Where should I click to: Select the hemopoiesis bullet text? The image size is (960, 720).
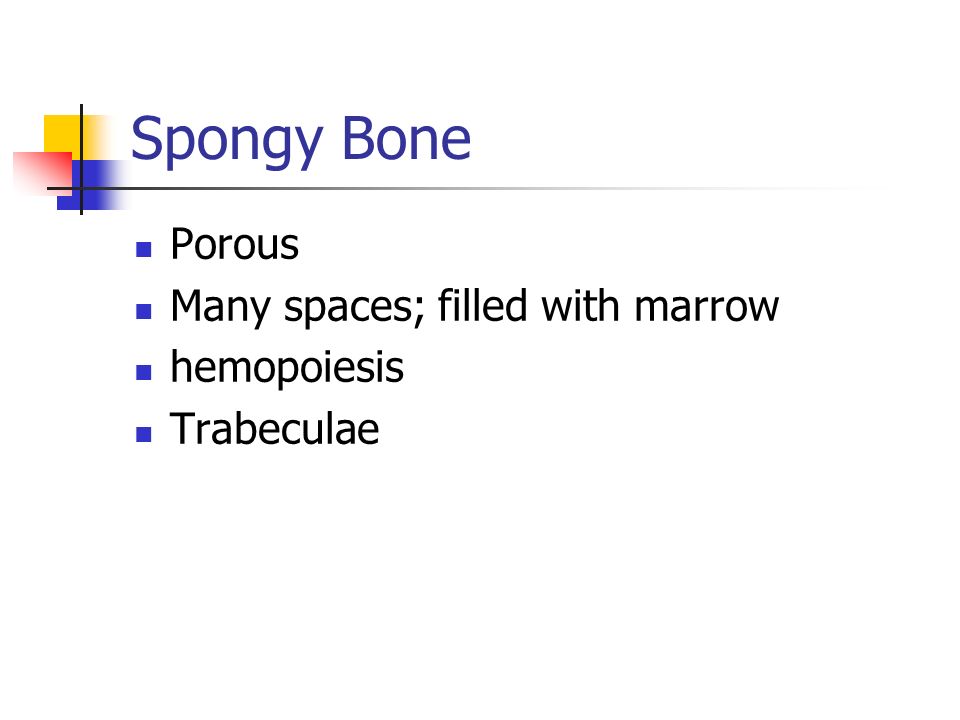point(287,367)
